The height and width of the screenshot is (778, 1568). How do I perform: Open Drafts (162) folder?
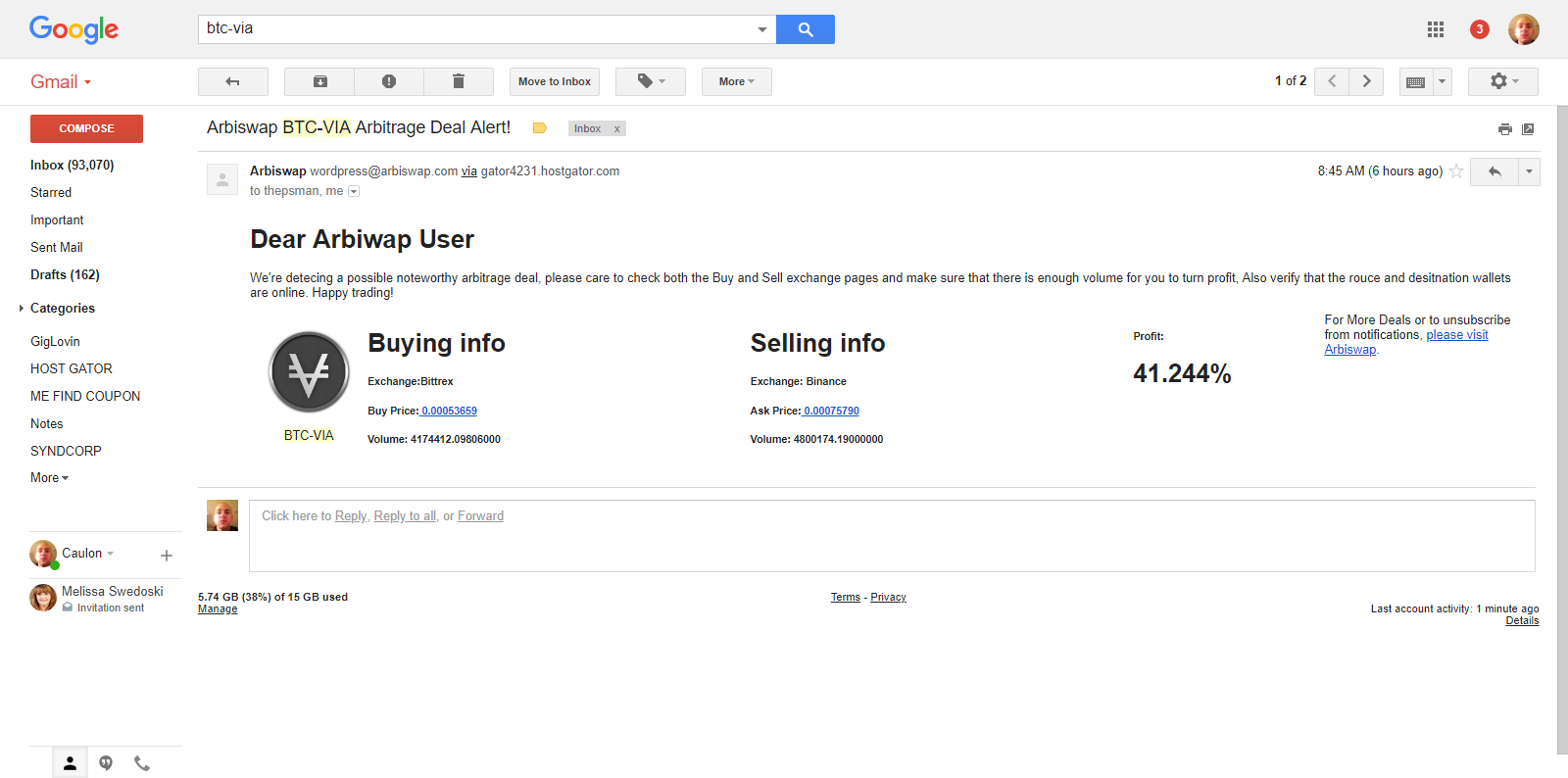click(65, 275)
